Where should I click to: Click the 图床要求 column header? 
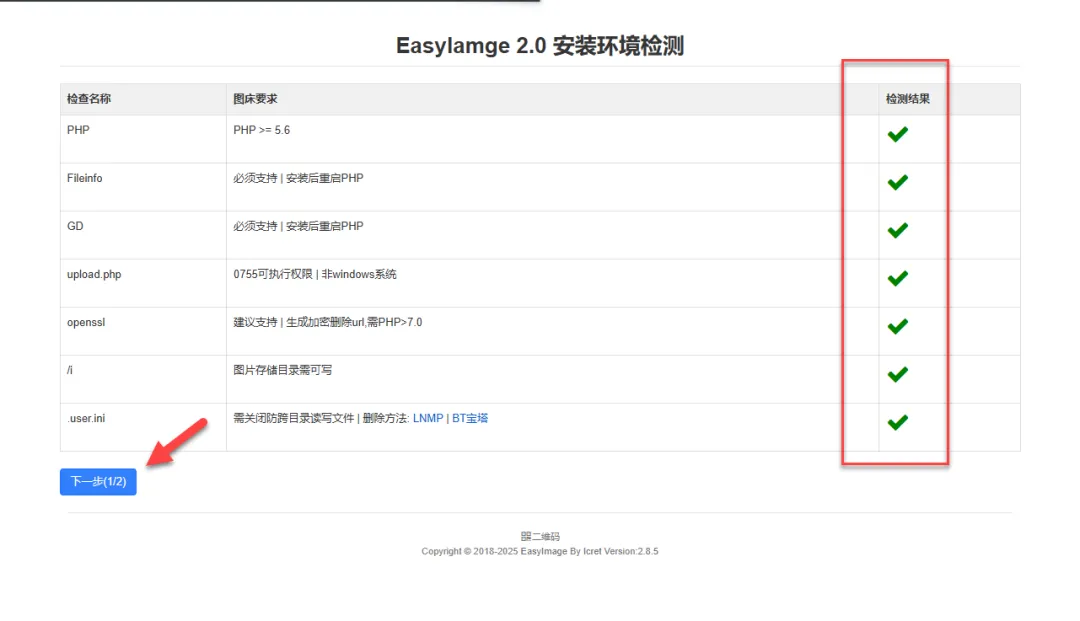(x=255, y=99)
